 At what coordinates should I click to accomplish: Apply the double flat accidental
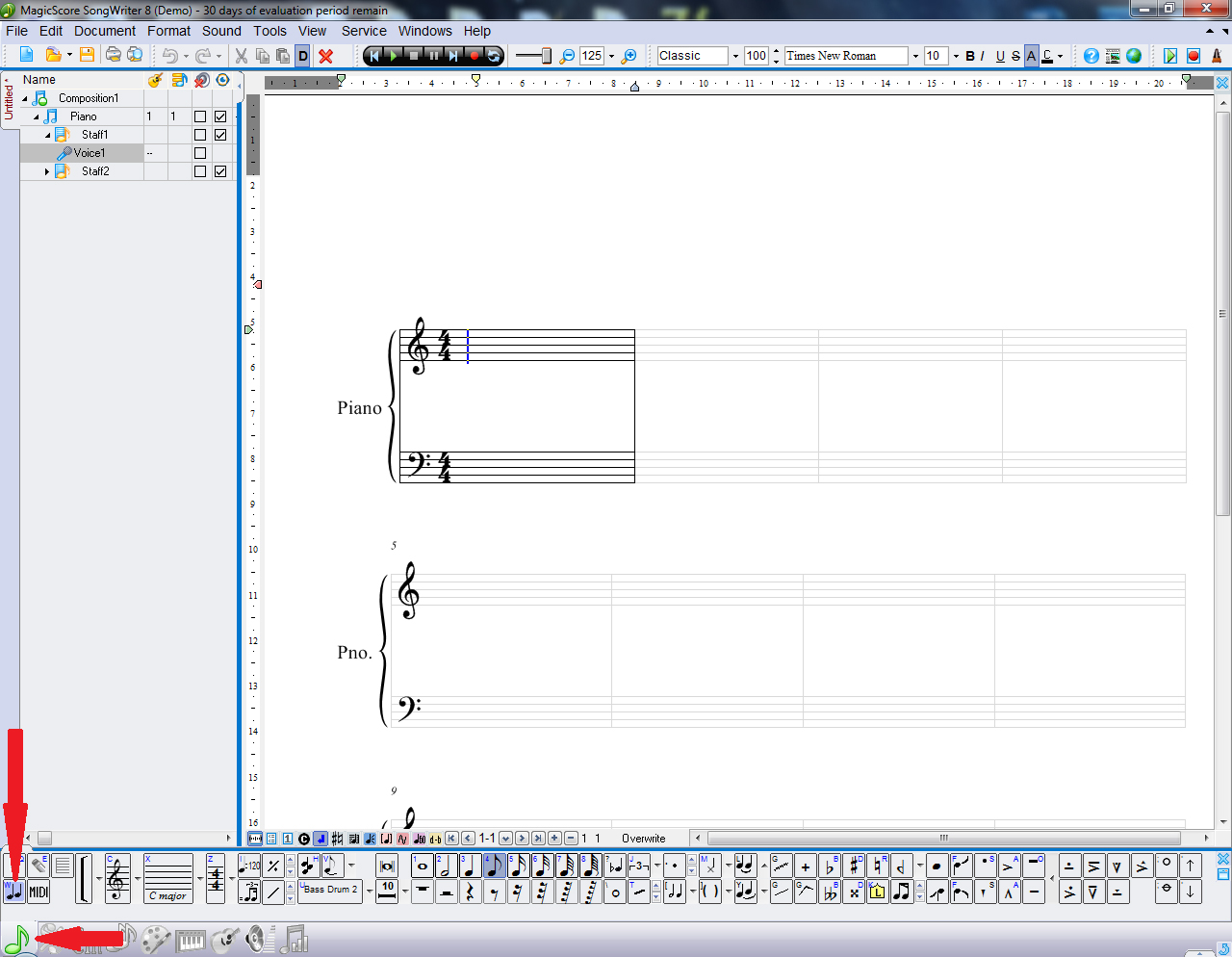click(830, 892)
